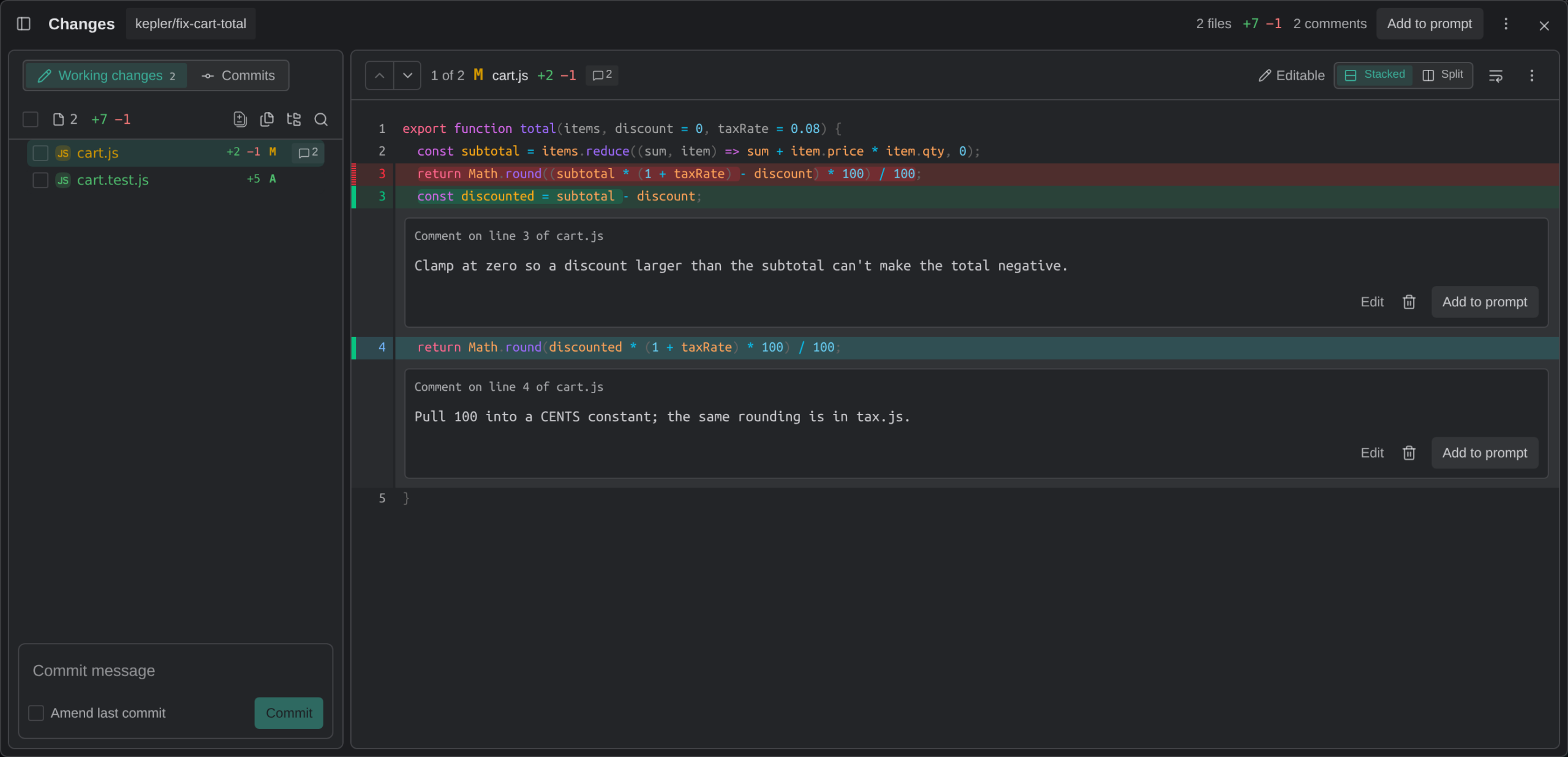Select the Working changes tab
1568x757 pixels.
click(107, 75)
